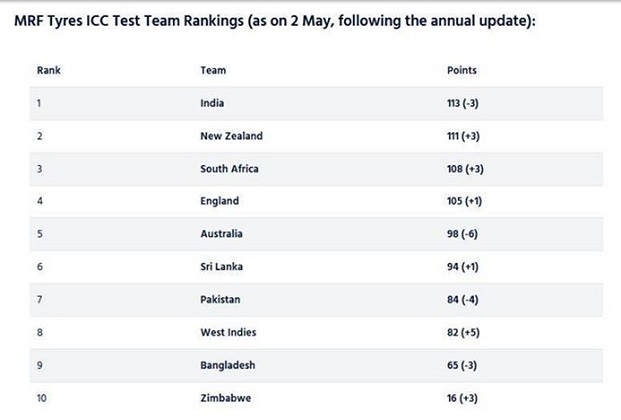Viewport: 621px width, 420px height.
Task: Click Australia's points value 98 (-6)
Action: [x=462, y=234]
